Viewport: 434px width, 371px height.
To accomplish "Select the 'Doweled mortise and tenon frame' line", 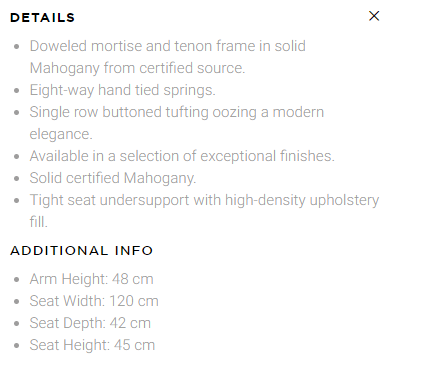I will [168, 46].
